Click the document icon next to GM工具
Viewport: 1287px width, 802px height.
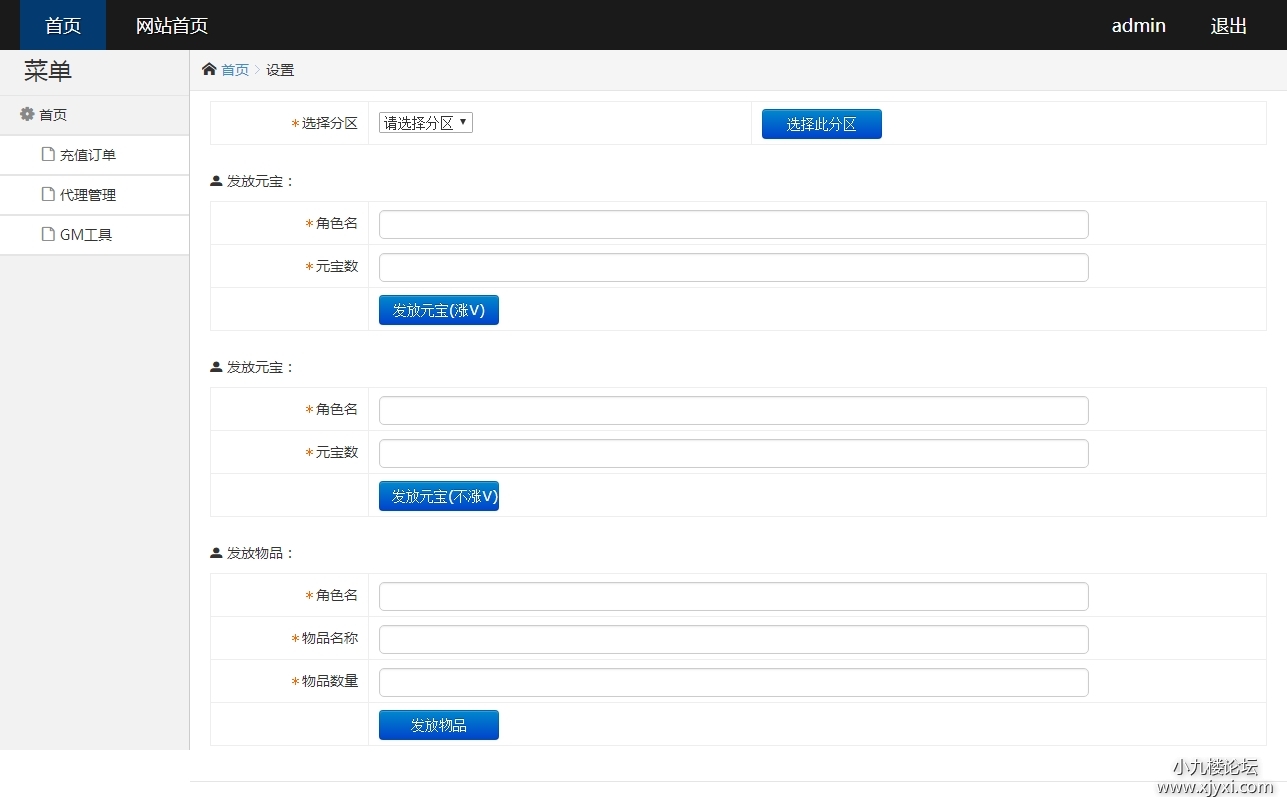pyautogui.click(x=48, y=234)
